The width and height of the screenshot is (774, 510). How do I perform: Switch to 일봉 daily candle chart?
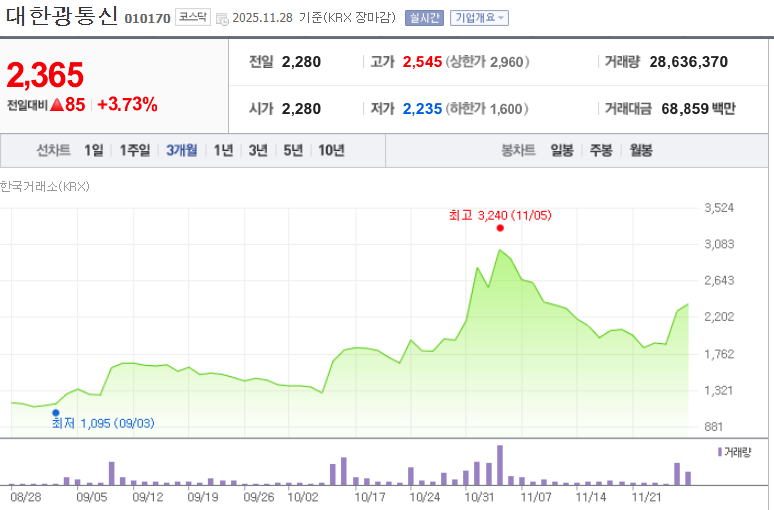tap(562, 150)
